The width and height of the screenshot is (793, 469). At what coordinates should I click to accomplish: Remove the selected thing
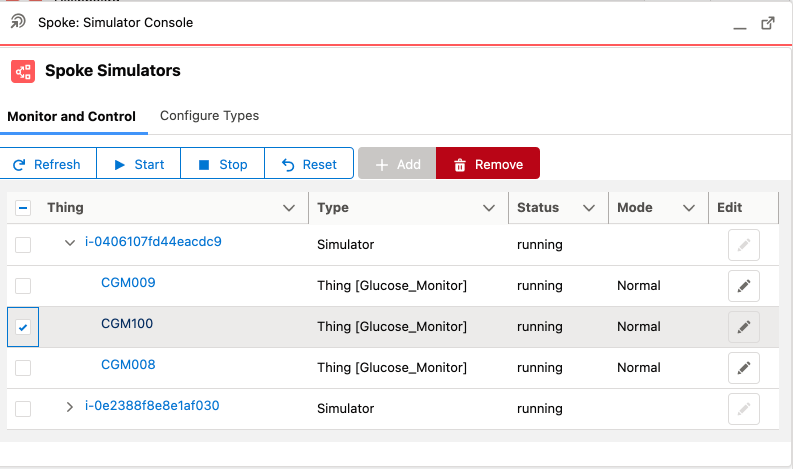(488, 163)
